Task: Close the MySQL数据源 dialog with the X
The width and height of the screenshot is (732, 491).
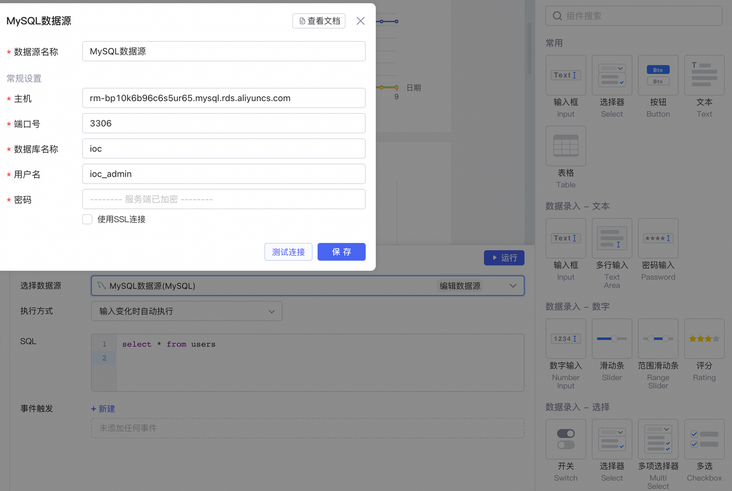Action: point(360,21)
